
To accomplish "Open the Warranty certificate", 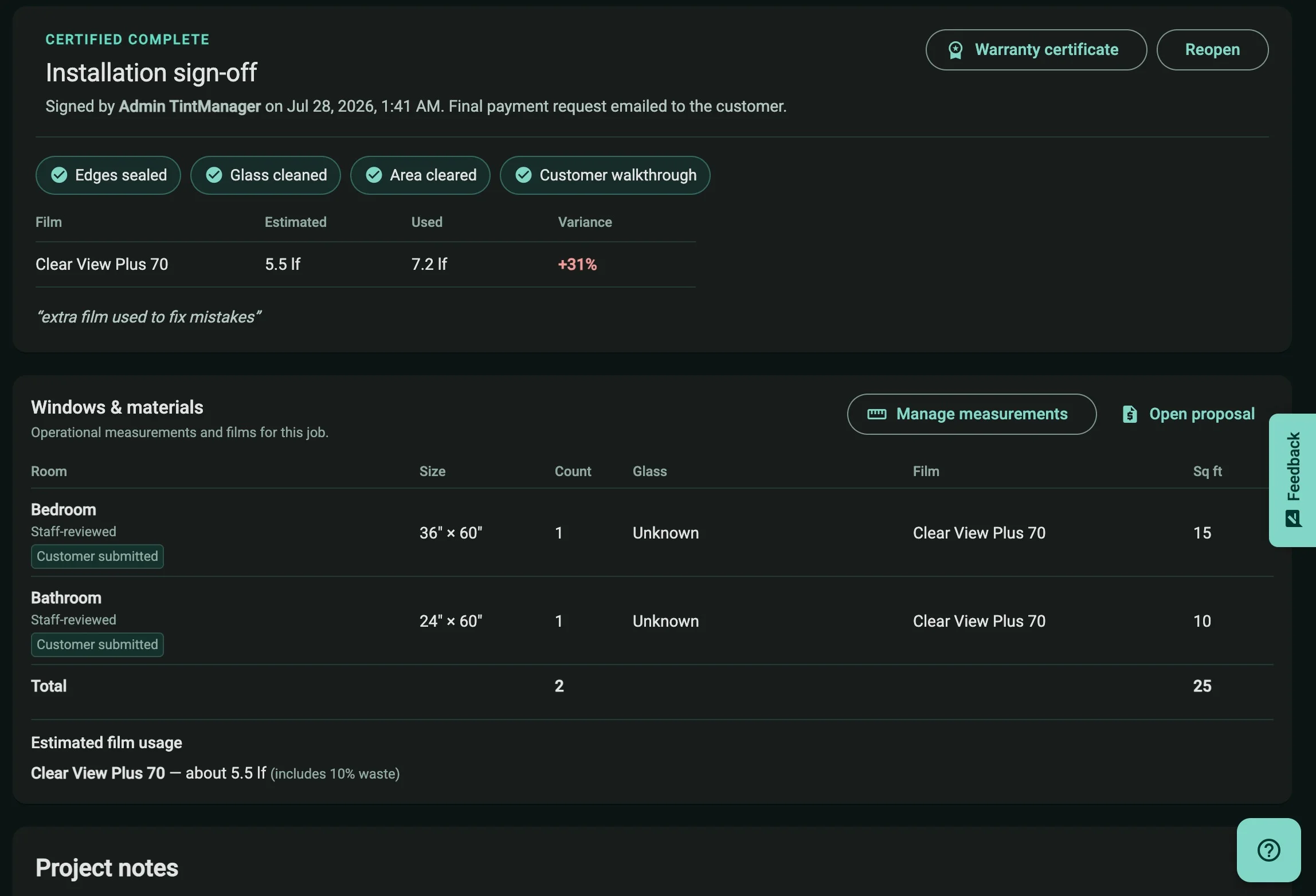I will pos(1036,50).
